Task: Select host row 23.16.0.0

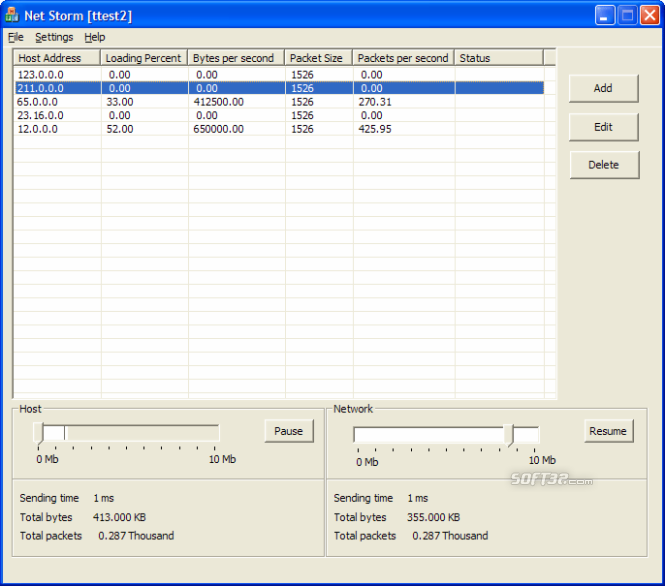Action: 280,115
